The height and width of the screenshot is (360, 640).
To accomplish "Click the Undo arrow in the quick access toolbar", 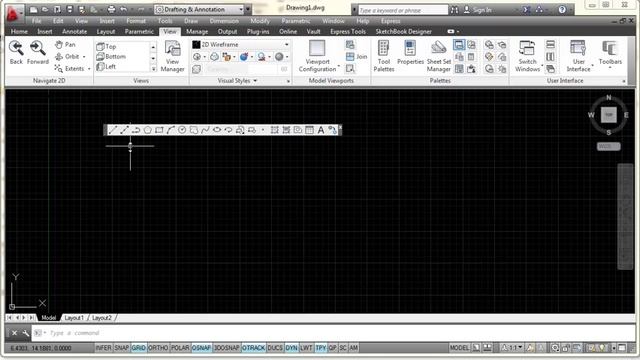I will click(x=123, y=9).
